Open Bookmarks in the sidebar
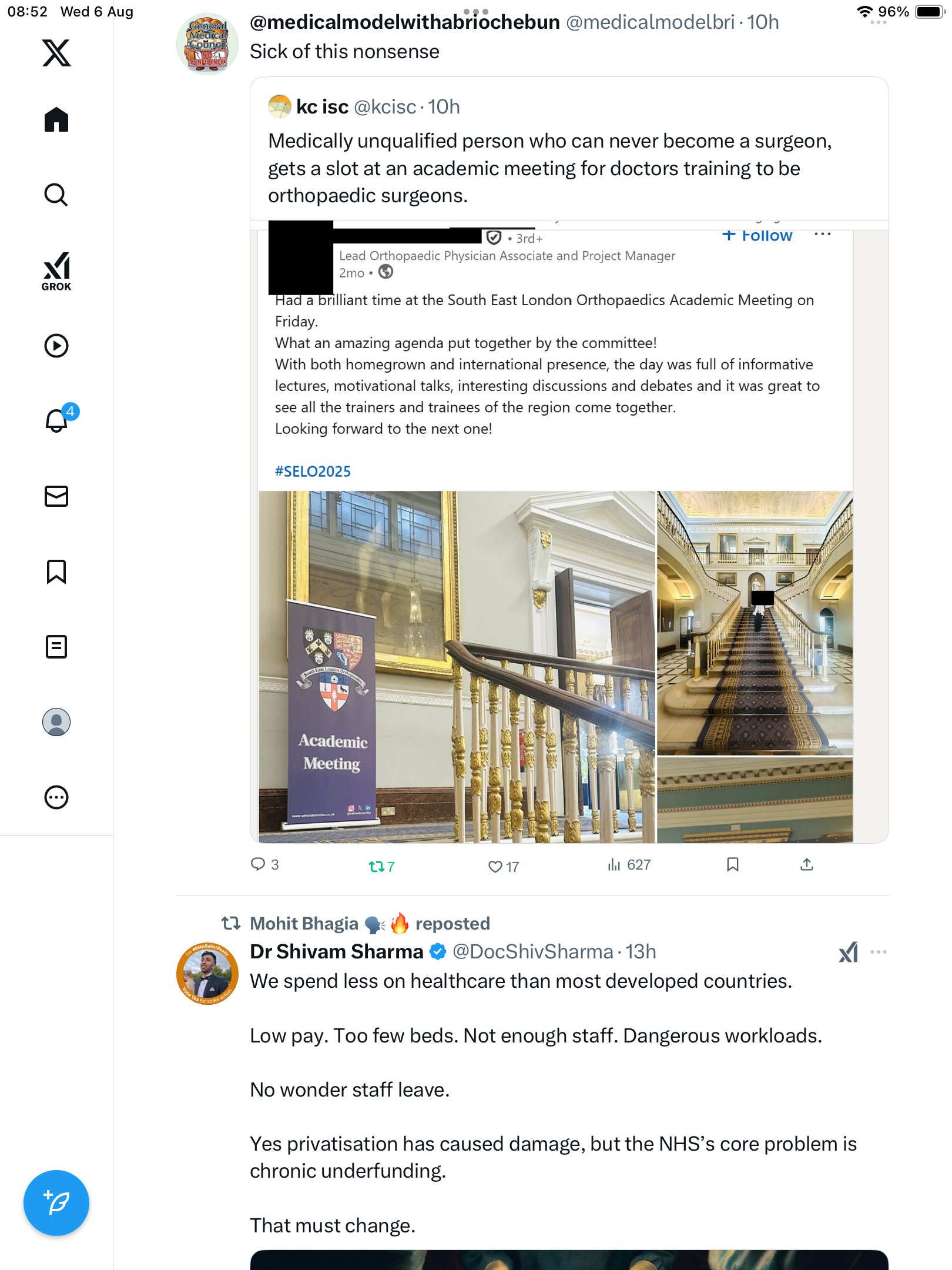The width and height of the screenshot is (952, 1270). pyautogui.click(x=56, y=571)
